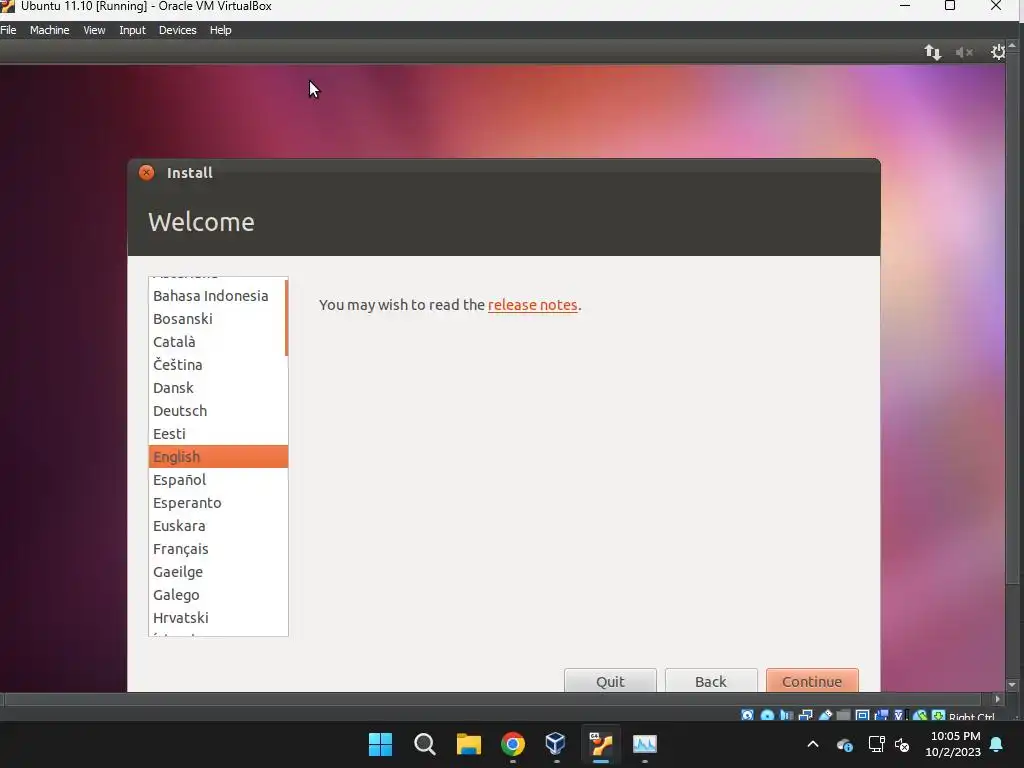Select Hrvatski language
Image resolution: width=1024 pixels, height=768 pixels.
[218, 618]
